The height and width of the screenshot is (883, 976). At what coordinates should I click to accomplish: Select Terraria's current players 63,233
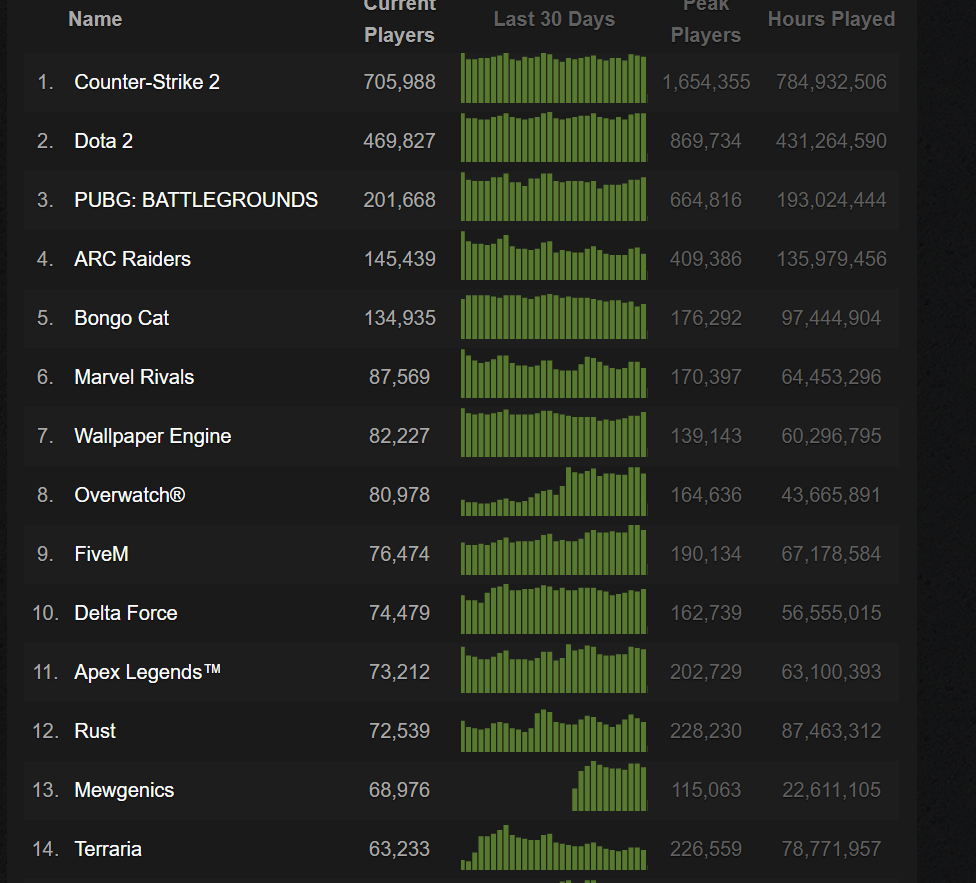coord(400,849)
